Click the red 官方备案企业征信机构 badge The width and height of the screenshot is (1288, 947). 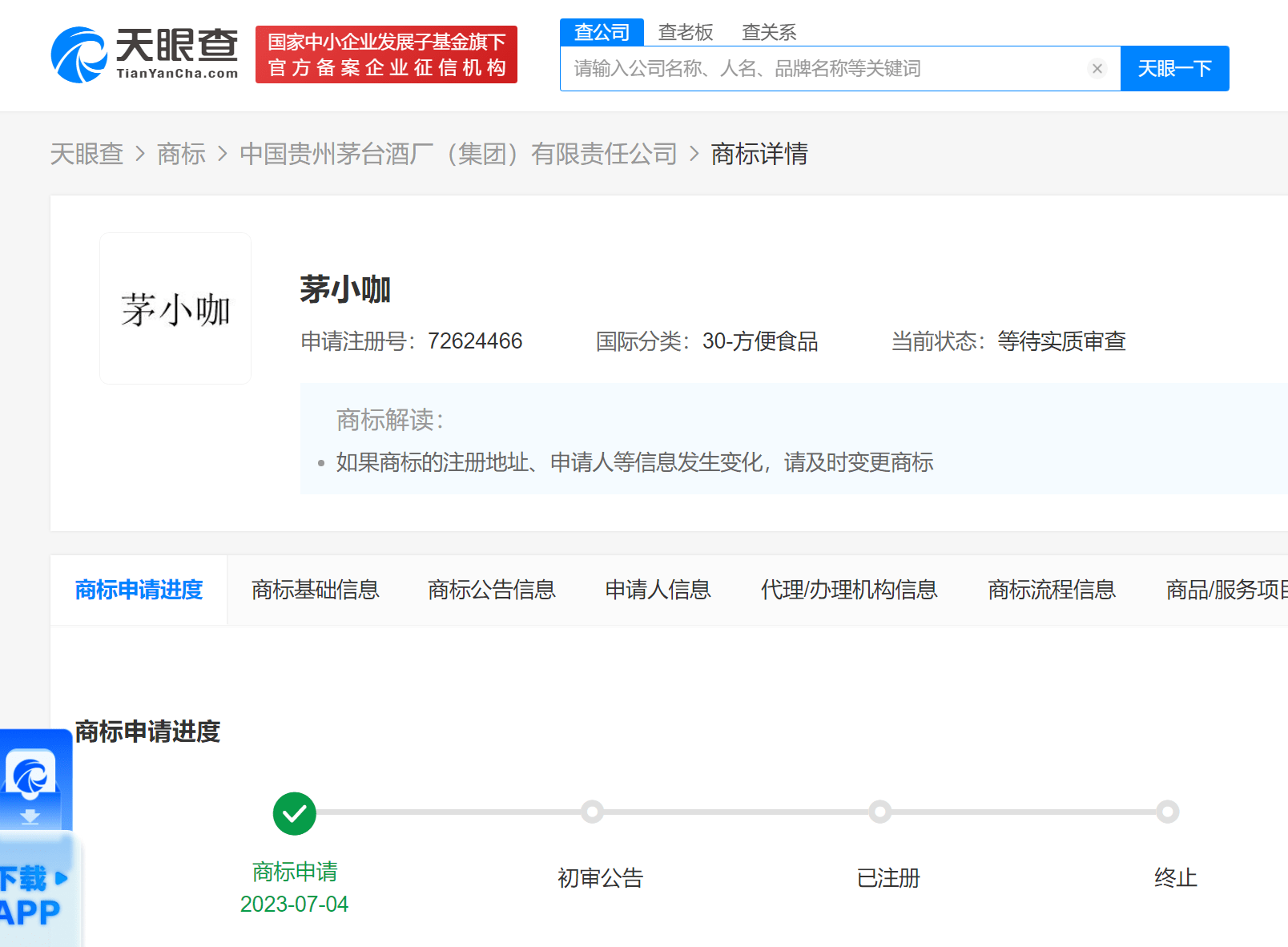[x=386, y=54]
